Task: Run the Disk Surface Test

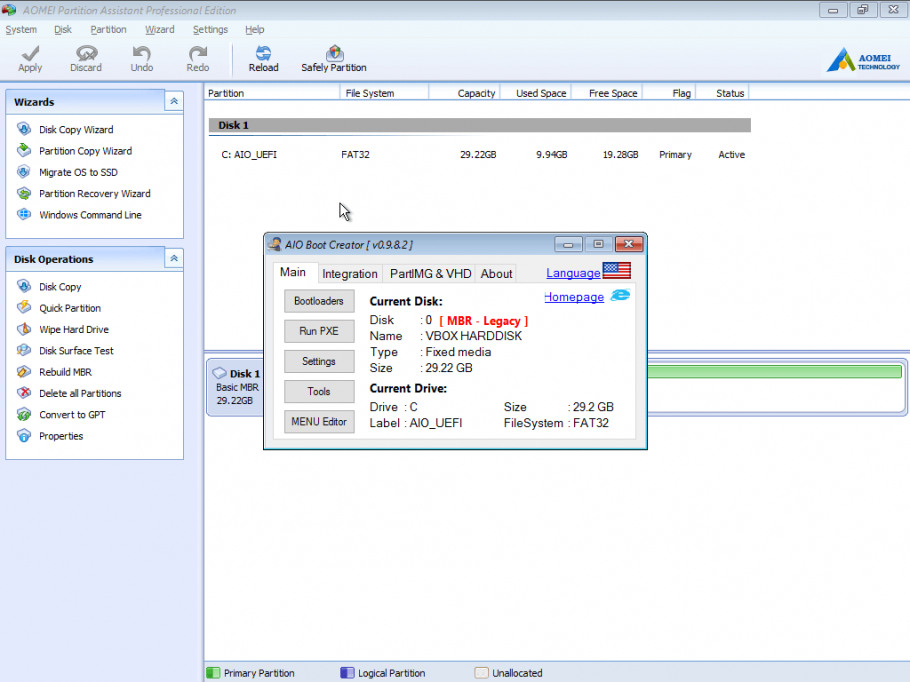Action: pos(76,351)
